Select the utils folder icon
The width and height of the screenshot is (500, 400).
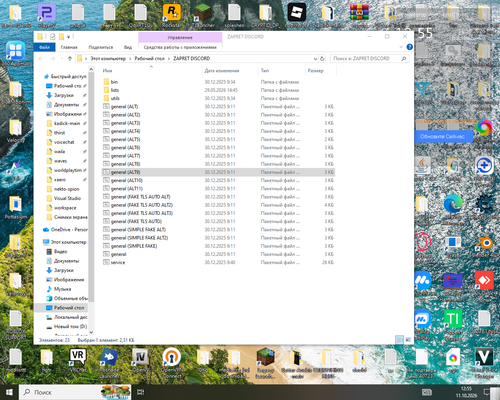pyautogui.click(x=106, y=98)
